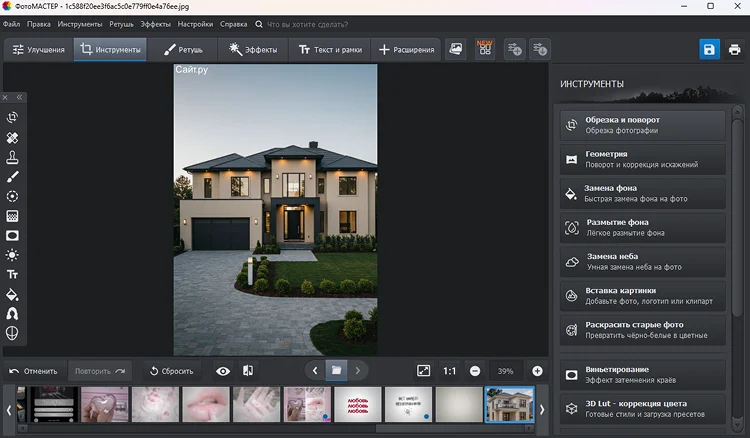This screenshot has width=750, height=438.
Task: Open Раскрасить старые фото tool
Action: click(x=642, y=330)
